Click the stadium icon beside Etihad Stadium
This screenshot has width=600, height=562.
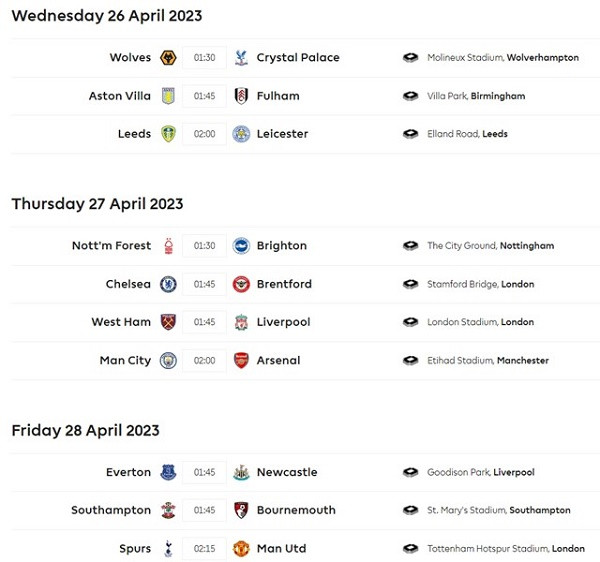(410, 360)
